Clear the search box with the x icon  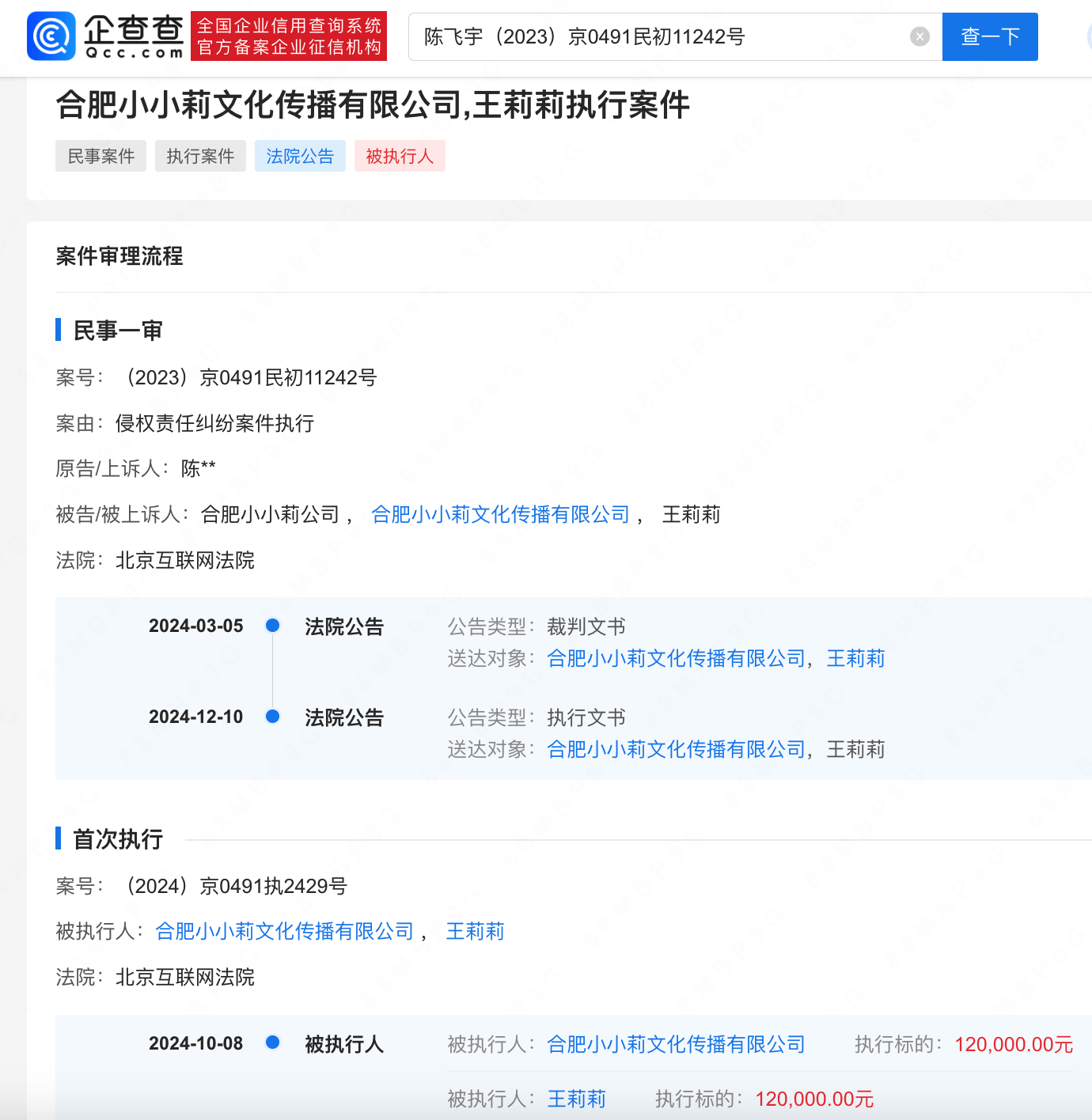(919, 36)
